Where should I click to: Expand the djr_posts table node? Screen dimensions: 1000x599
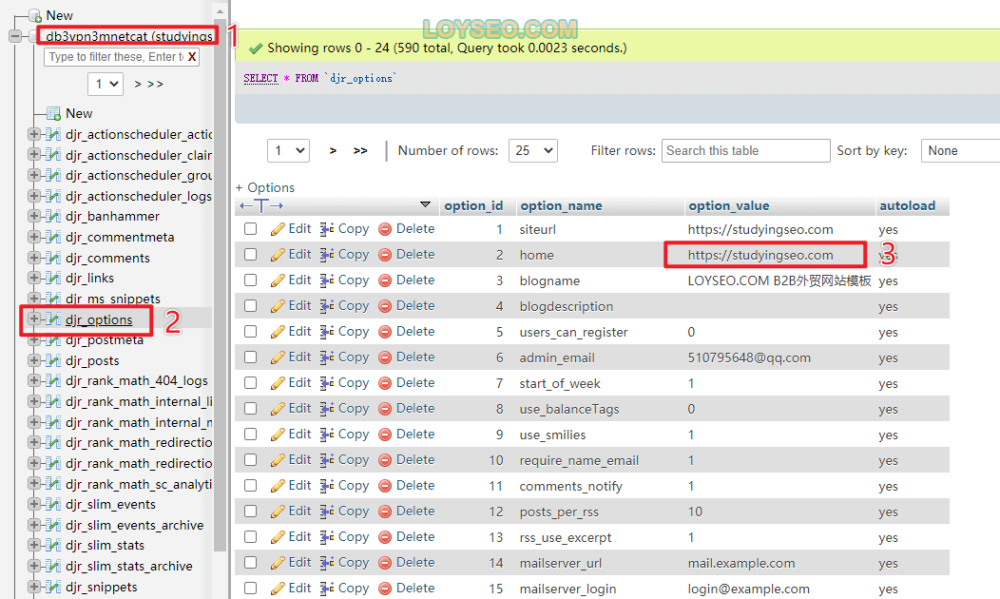[33, 360]
